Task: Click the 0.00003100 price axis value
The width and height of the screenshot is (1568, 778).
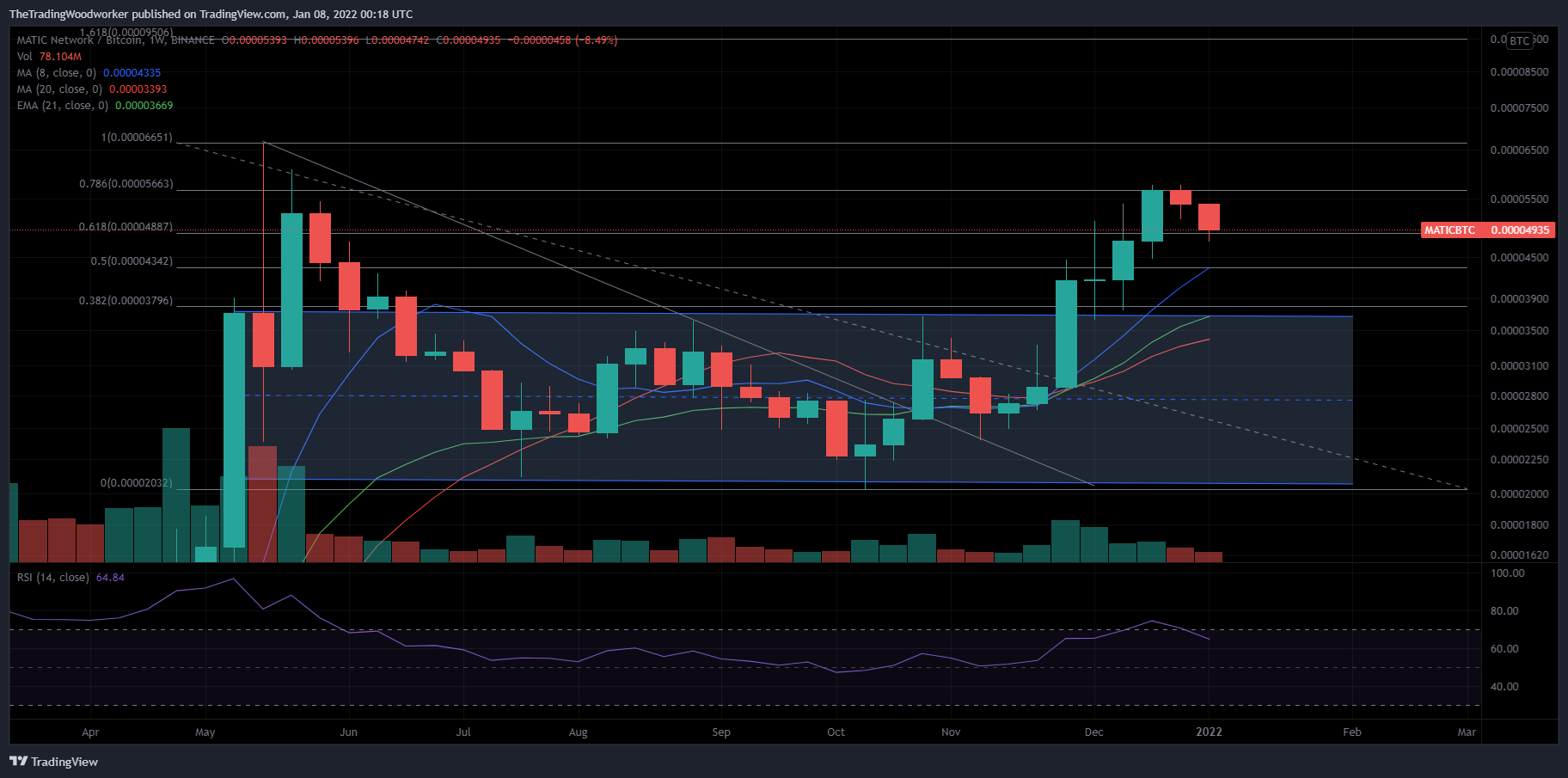Action: (x=1519, y=366)
